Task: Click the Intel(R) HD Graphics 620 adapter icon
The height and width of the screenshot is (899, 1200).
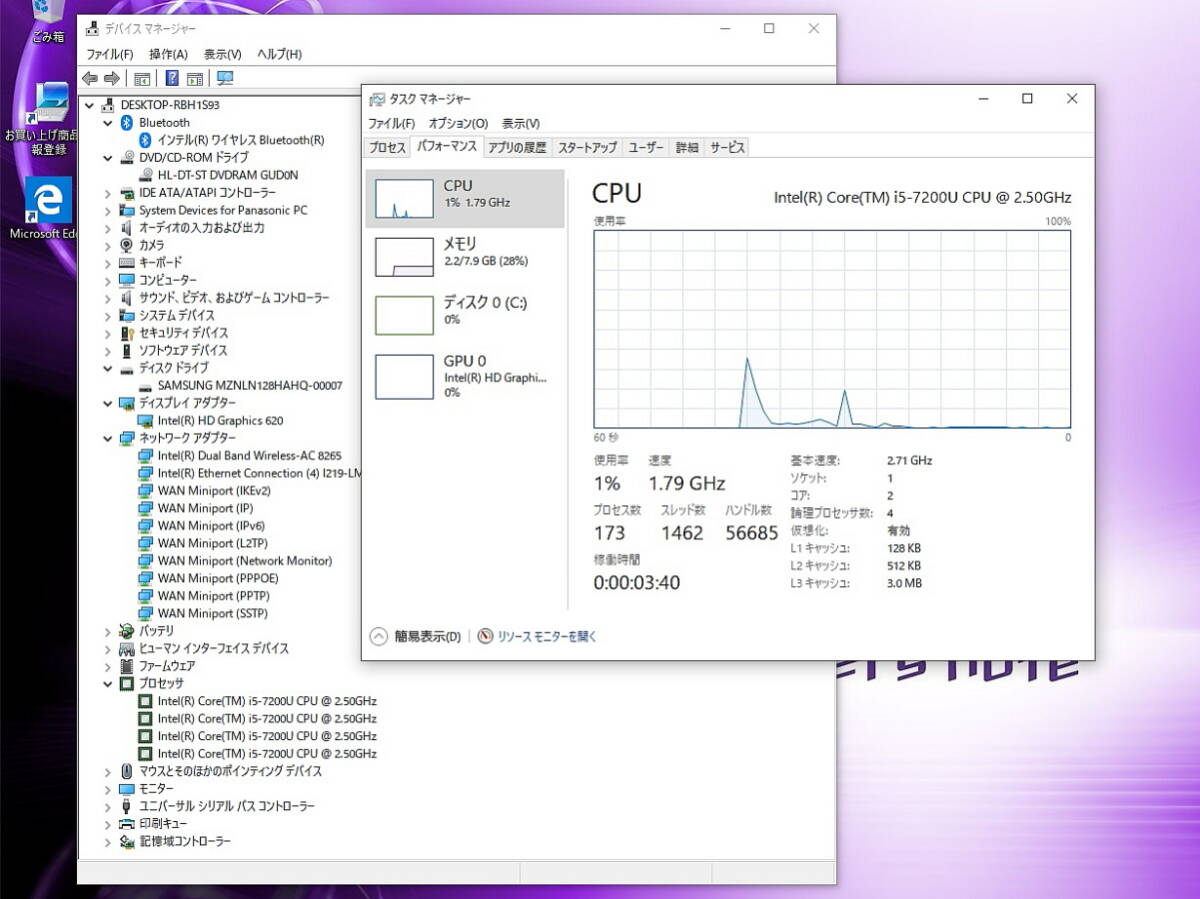Action: [146, 421]
